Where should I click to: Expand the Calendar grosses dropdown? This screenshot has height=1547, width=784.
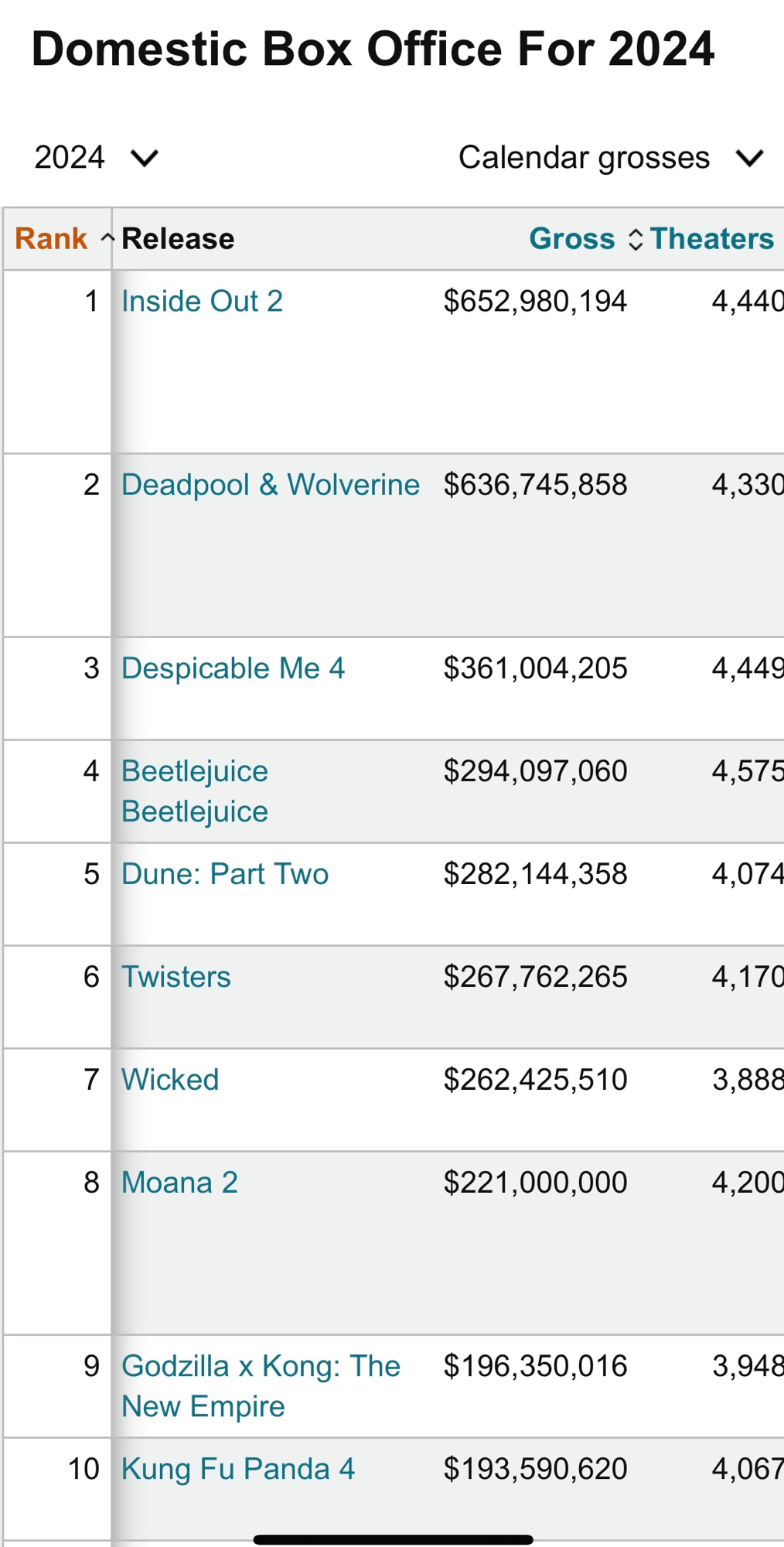click(x=610, y=158)
